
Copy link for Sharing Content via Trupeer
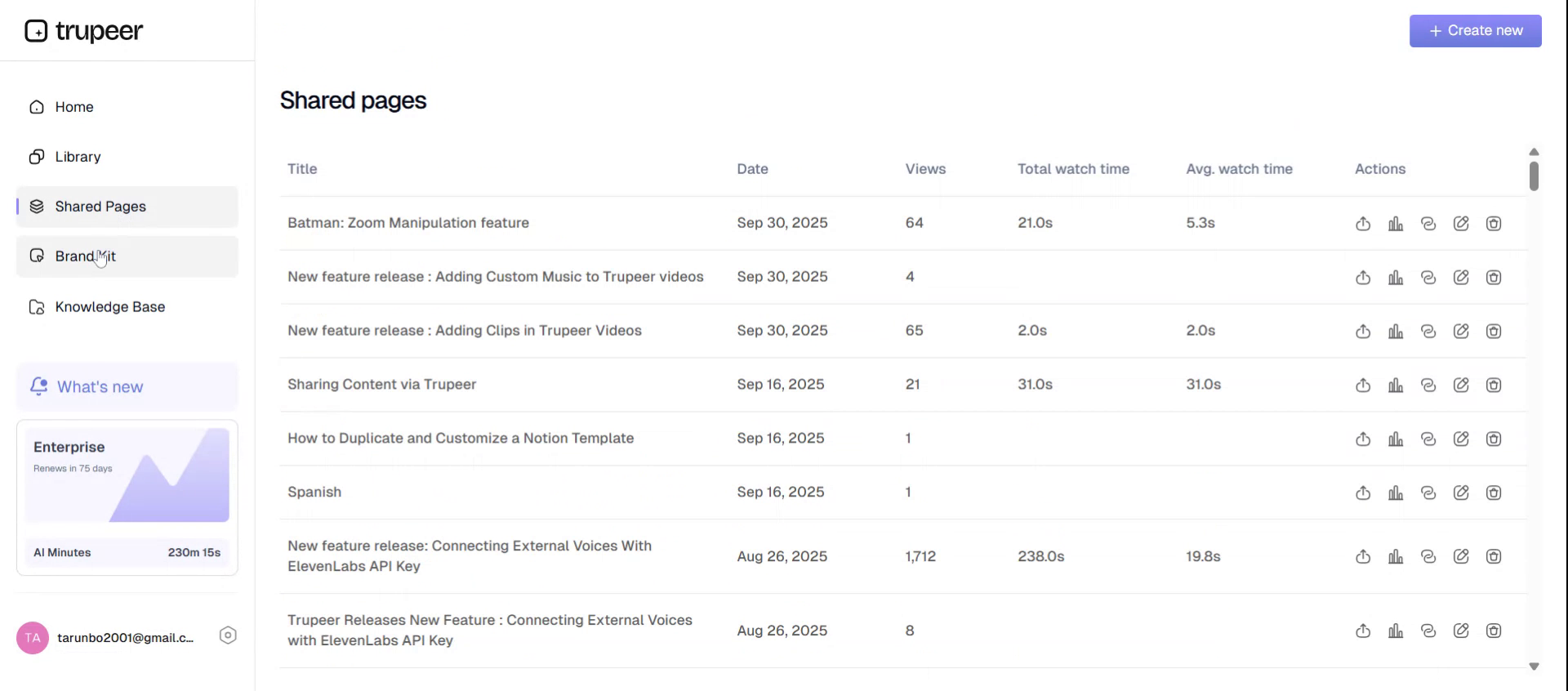tap(1428, 386)
